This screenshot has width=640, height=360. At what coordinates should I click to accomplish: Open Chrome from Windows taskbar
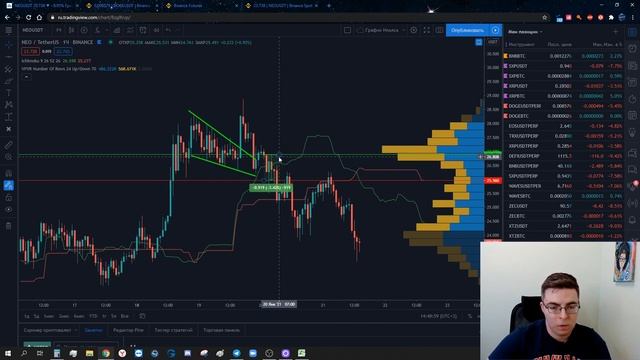pos(106,353)
